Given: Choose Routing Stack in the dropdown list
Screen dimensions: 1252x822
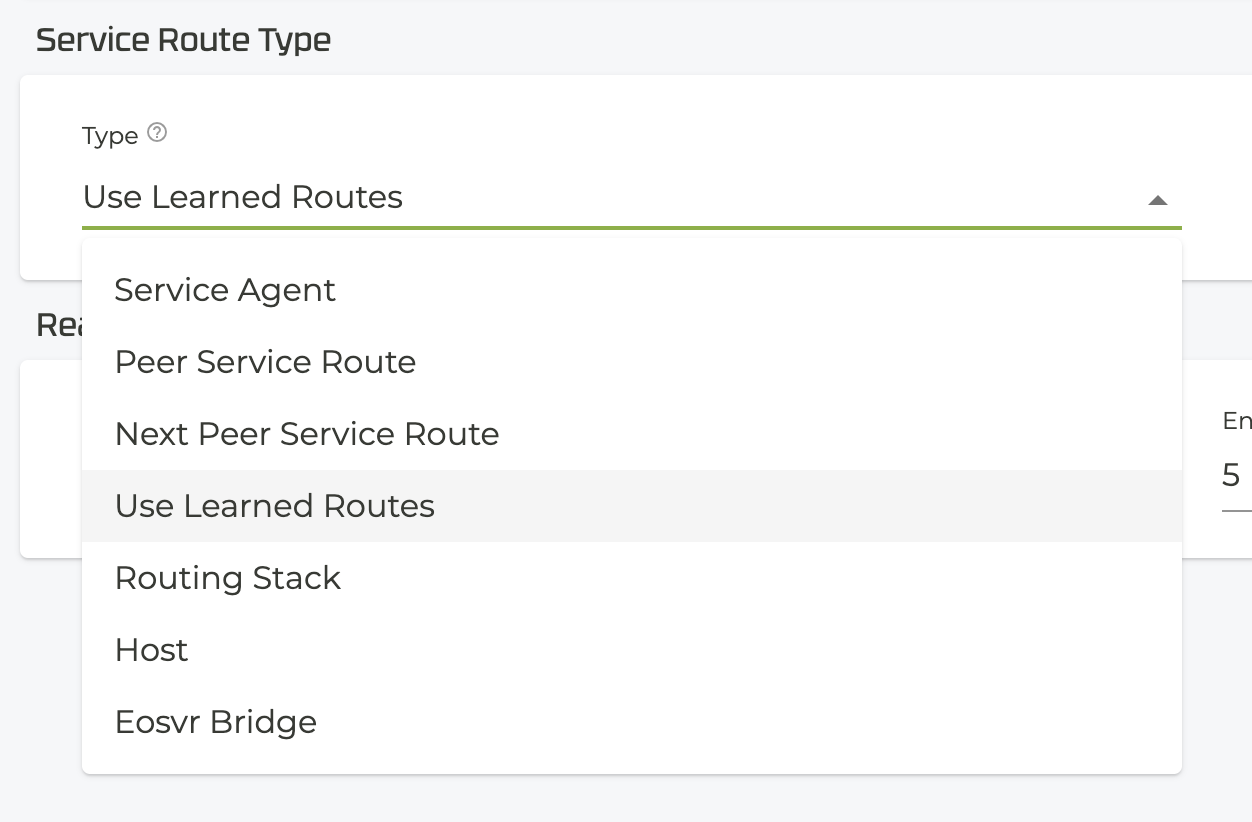Looking at the screenshot, I should (x=228, y=578).
